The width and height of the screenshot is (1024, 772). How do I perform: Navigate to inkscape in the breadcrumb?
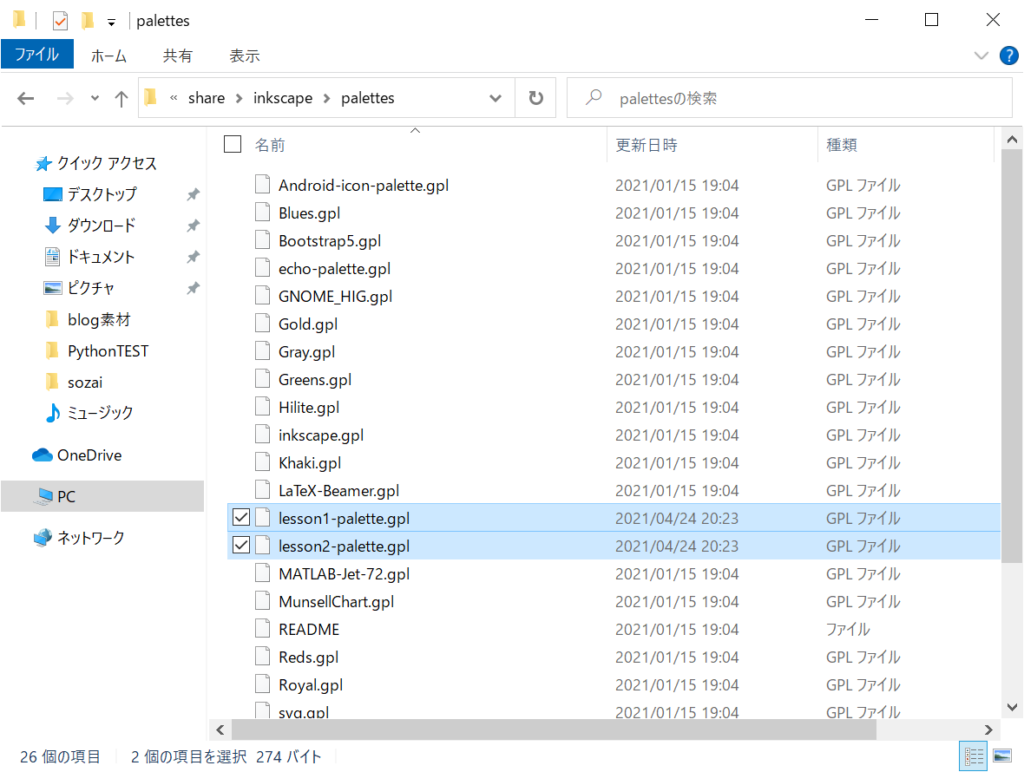coord(283,98)
